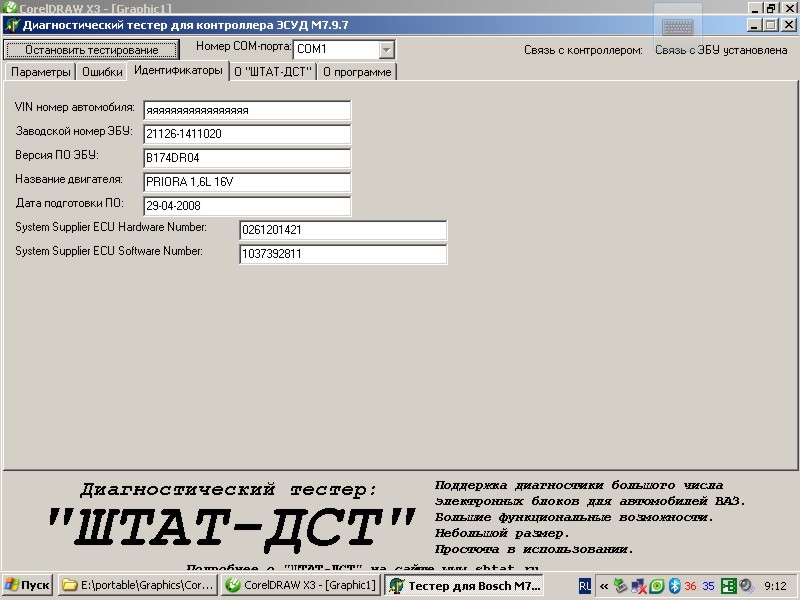Click the VIN номер автомобиля field
The height and width of the screenshot is (600, 800).
point(247,110)
